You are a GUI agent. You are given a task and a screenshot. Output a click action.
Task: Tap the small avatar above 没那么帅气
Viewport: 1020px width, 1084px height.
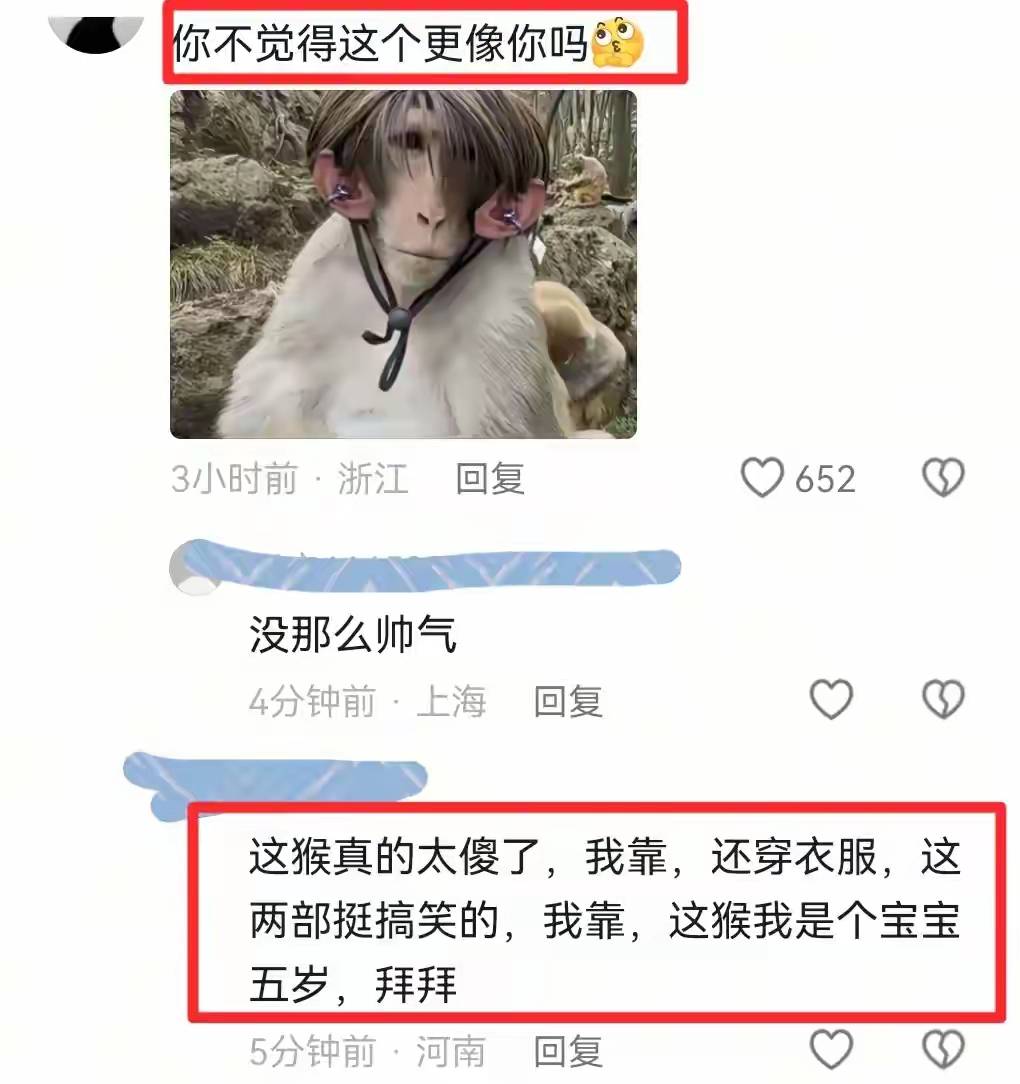click(194, 570)
